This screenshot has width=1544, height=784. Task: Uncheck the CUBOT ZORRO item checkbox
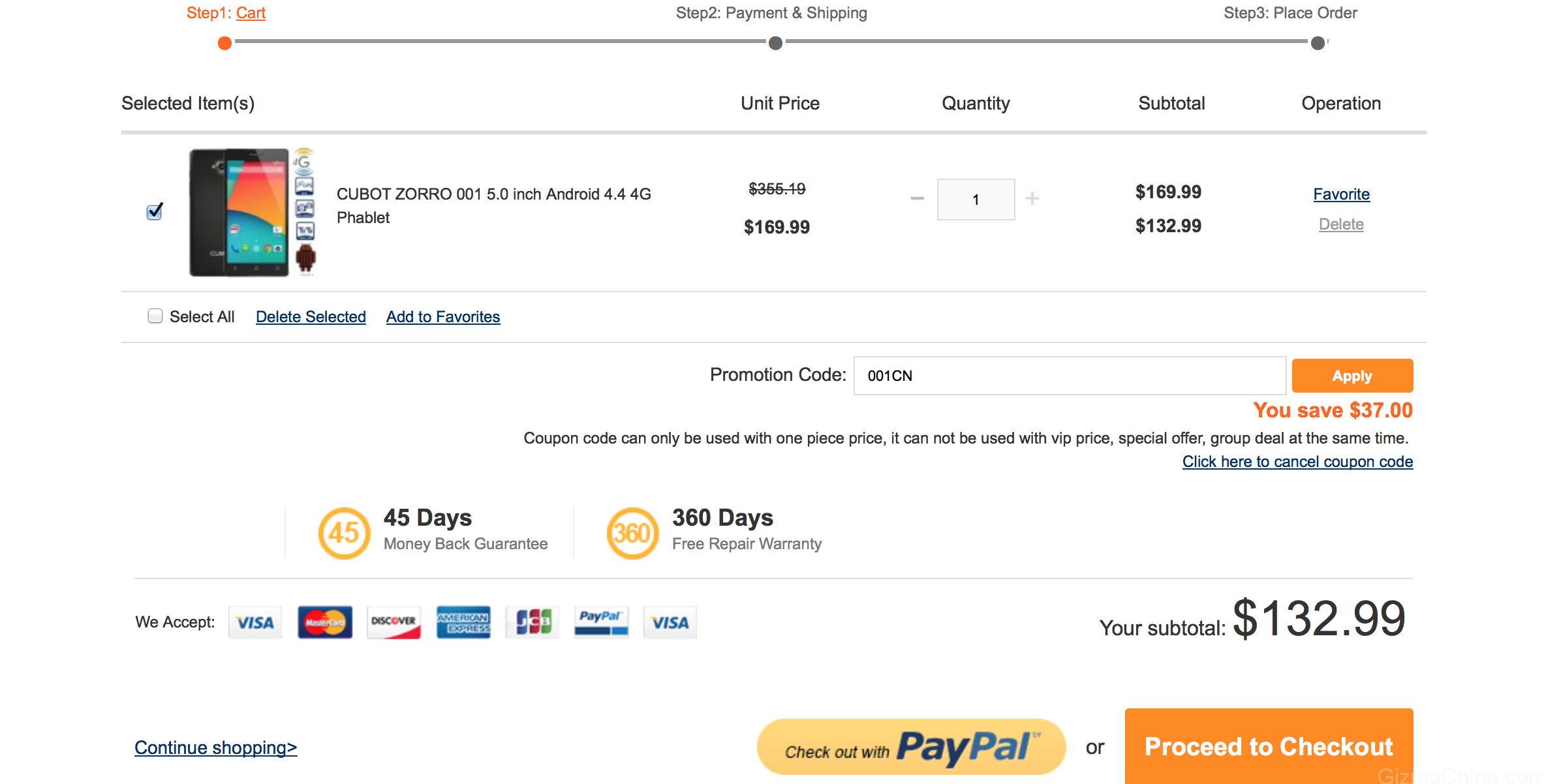point(155,211)
